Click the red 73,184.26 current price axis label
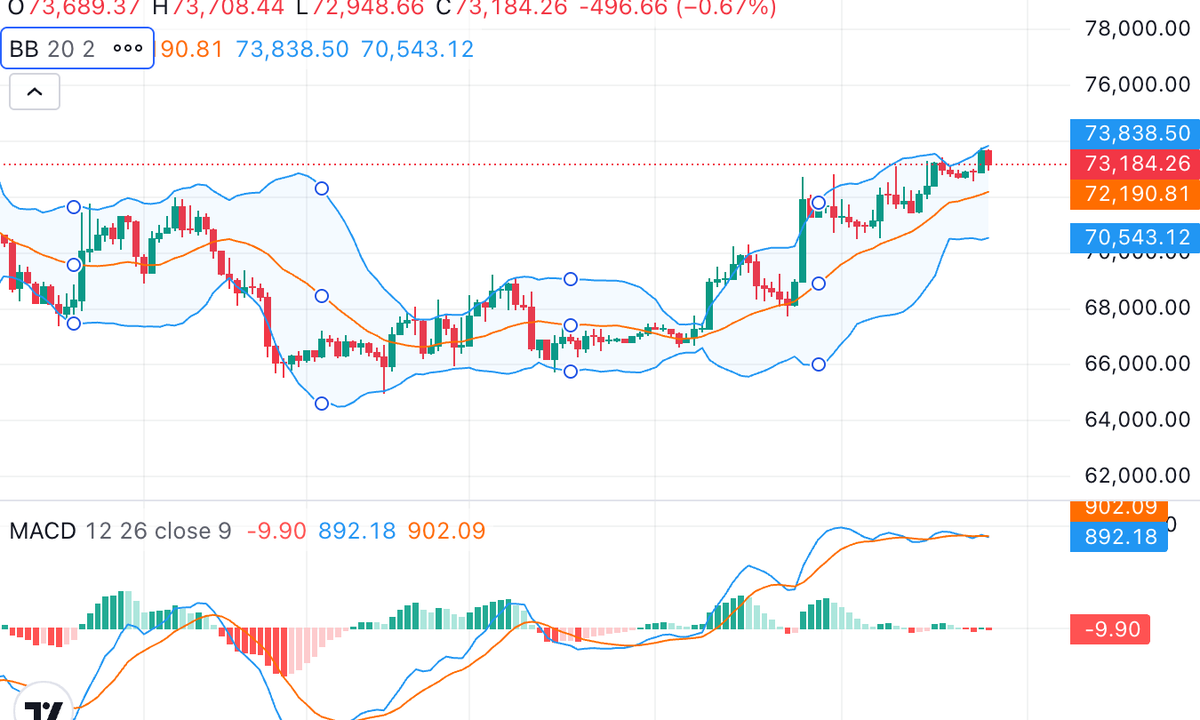Screen dimensions: 1200x720 [1134, 164]
